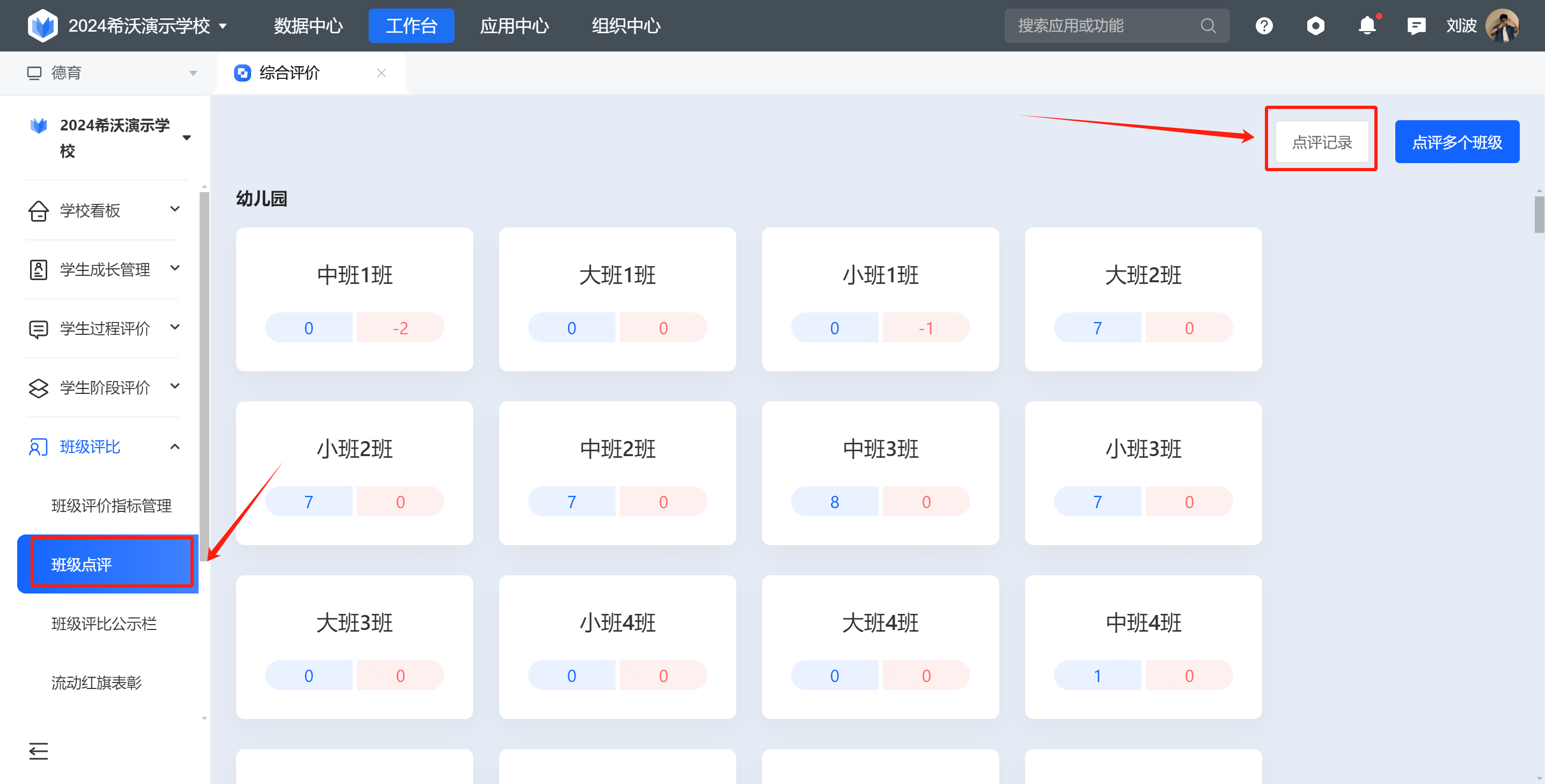This screenshot has width=1545, height=784.
Task: Select 班级点评 submenu item
Action: coord(108,565)
